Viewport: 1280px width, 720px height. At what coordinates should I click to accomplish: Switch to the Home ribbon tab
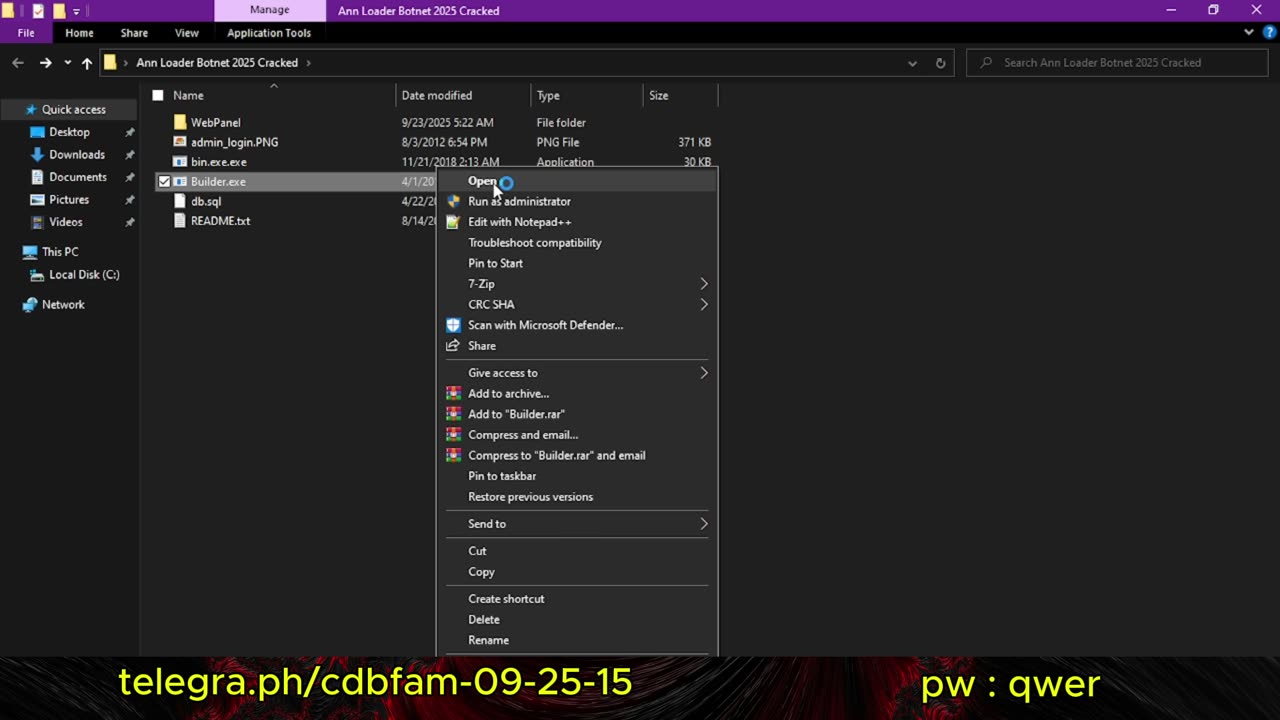[x=79, y=33]
